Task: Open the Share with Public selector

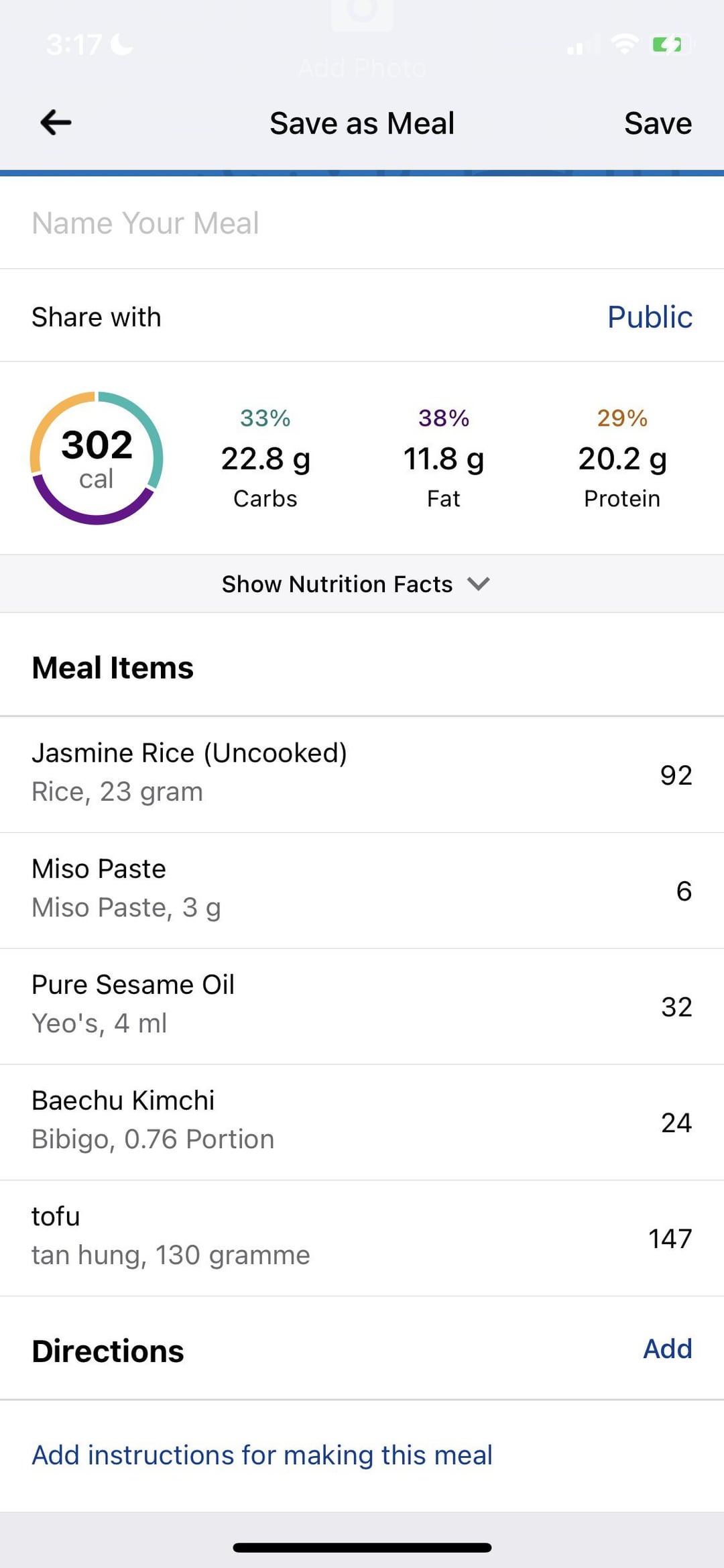Action: pyautogui.click(x=649, y=317)
